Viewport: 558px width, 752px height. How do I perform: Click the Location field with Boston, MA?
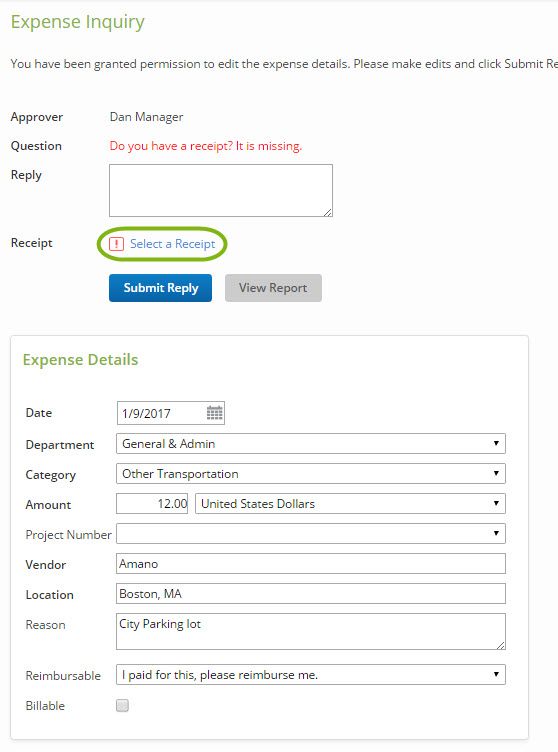pos(311,594)
